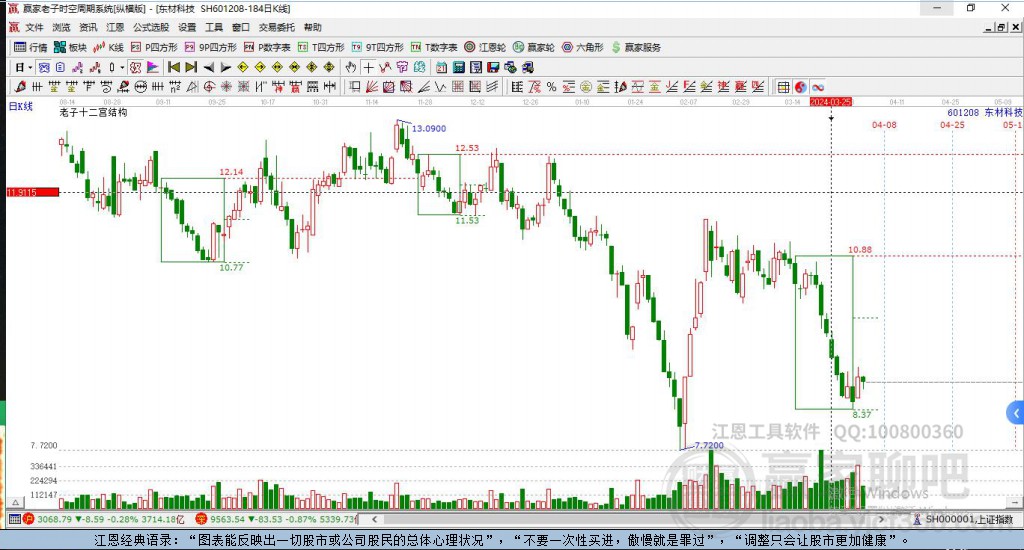Click the truck icon in second toolbar

click(x=528, y=67)
